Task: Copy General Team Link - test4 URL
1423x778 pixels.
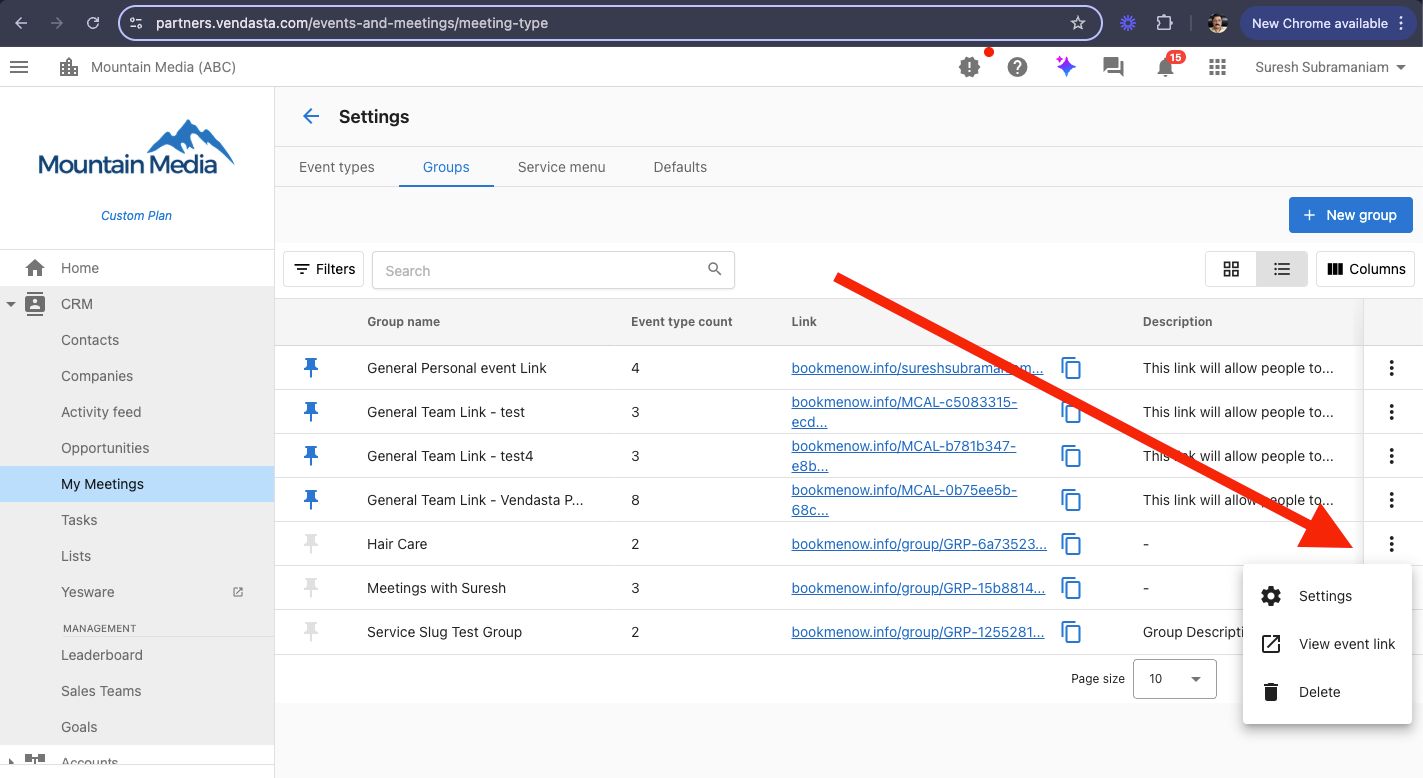Action: point(1071,456)
